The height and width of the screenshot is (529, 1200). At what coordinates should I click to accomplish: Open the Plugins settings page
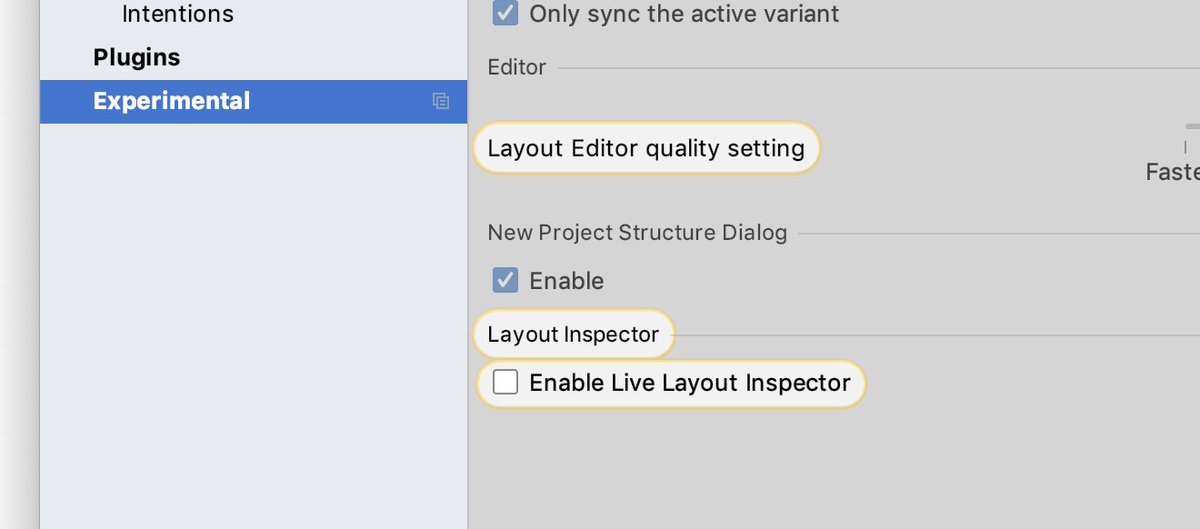point(137,57)
